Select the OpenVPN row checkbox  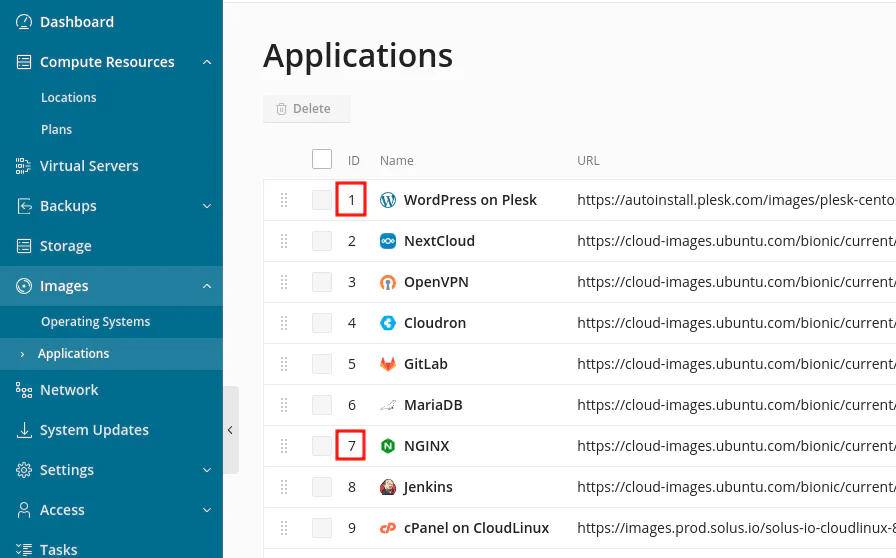tap(322, 282)
